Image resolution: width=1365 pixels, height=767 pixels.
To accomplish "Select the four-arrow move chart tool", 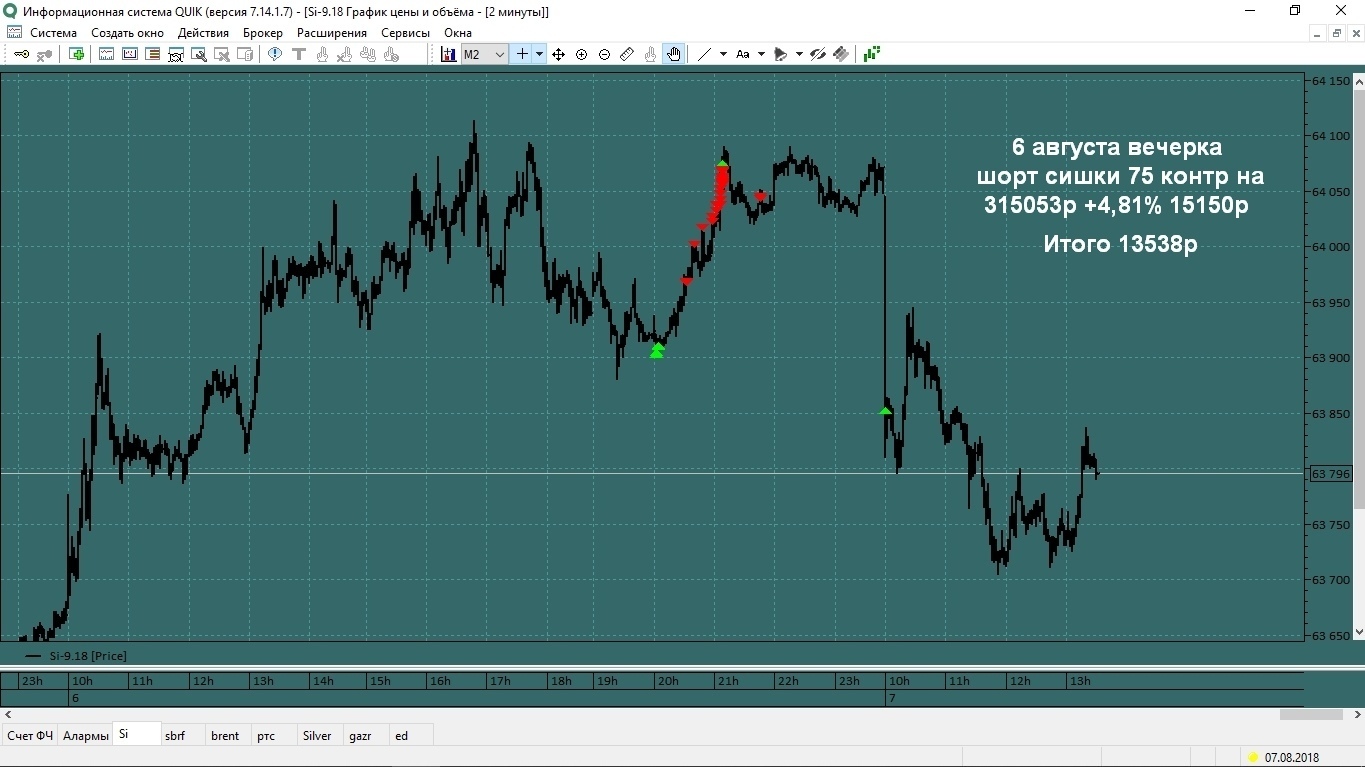I will tap(558, 54).
